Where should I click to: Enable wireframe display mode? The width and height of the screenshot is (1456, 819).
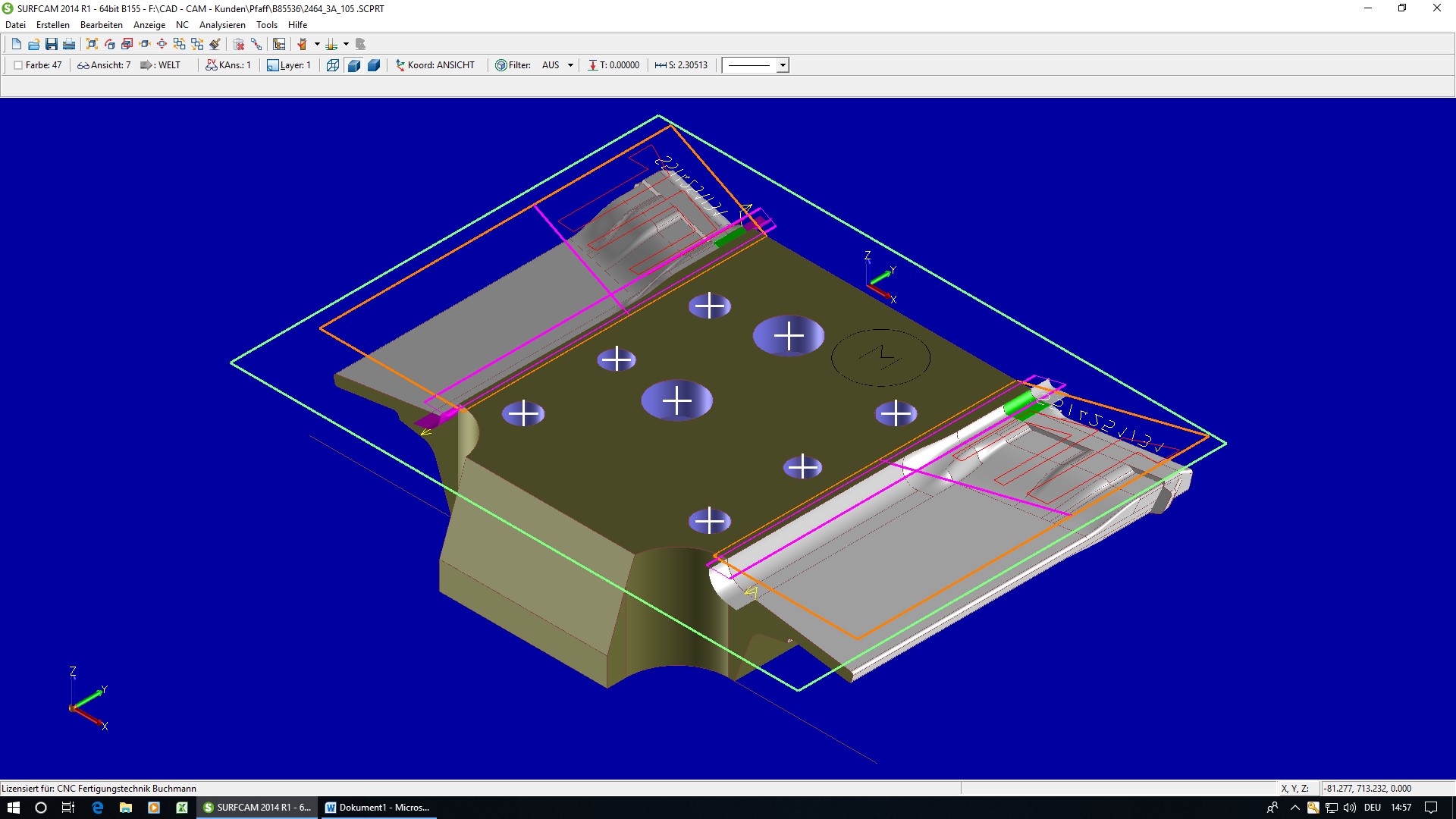point(332,65)
